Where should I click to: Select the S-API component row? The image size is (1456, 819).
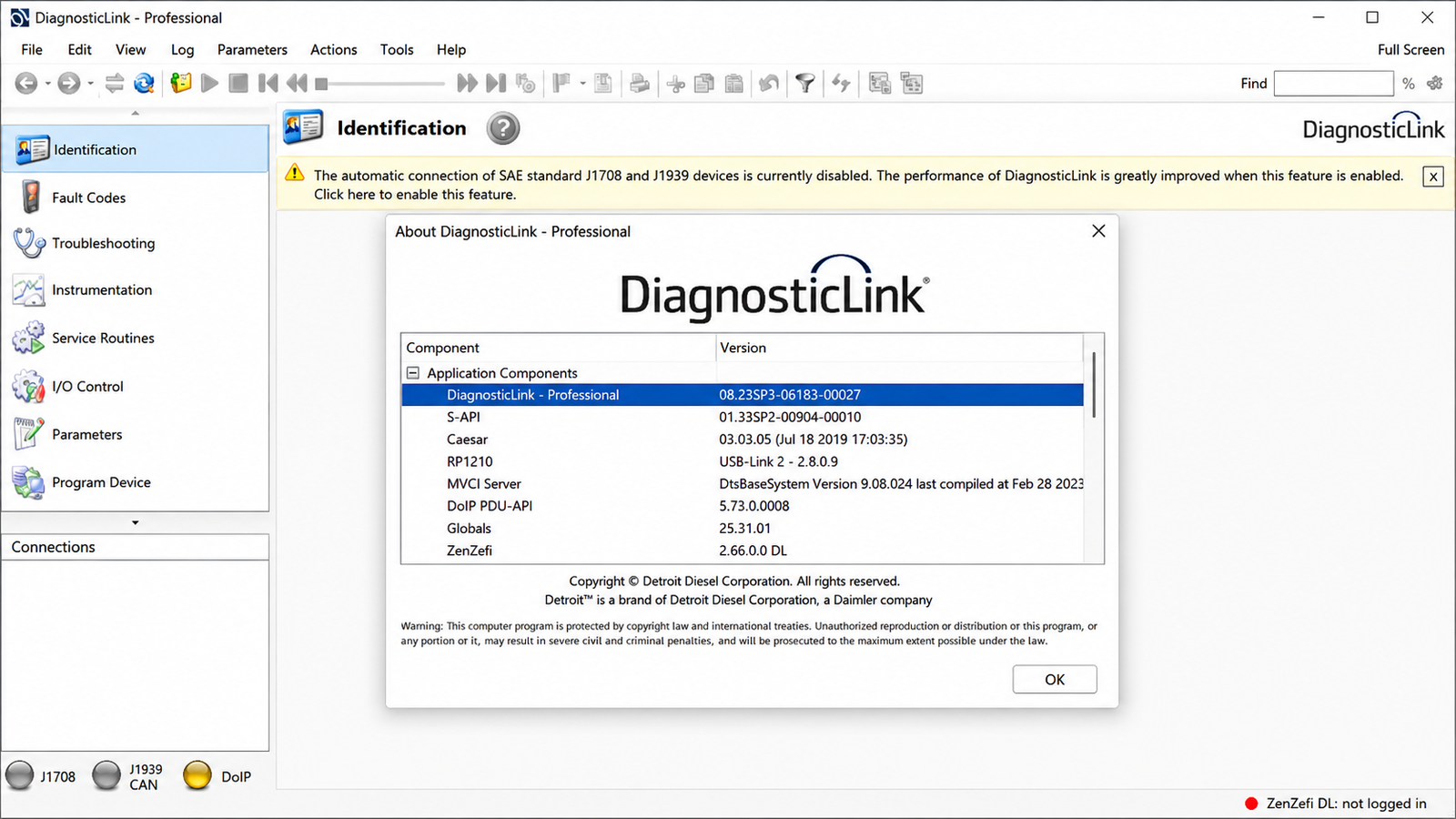coord(743,417)
